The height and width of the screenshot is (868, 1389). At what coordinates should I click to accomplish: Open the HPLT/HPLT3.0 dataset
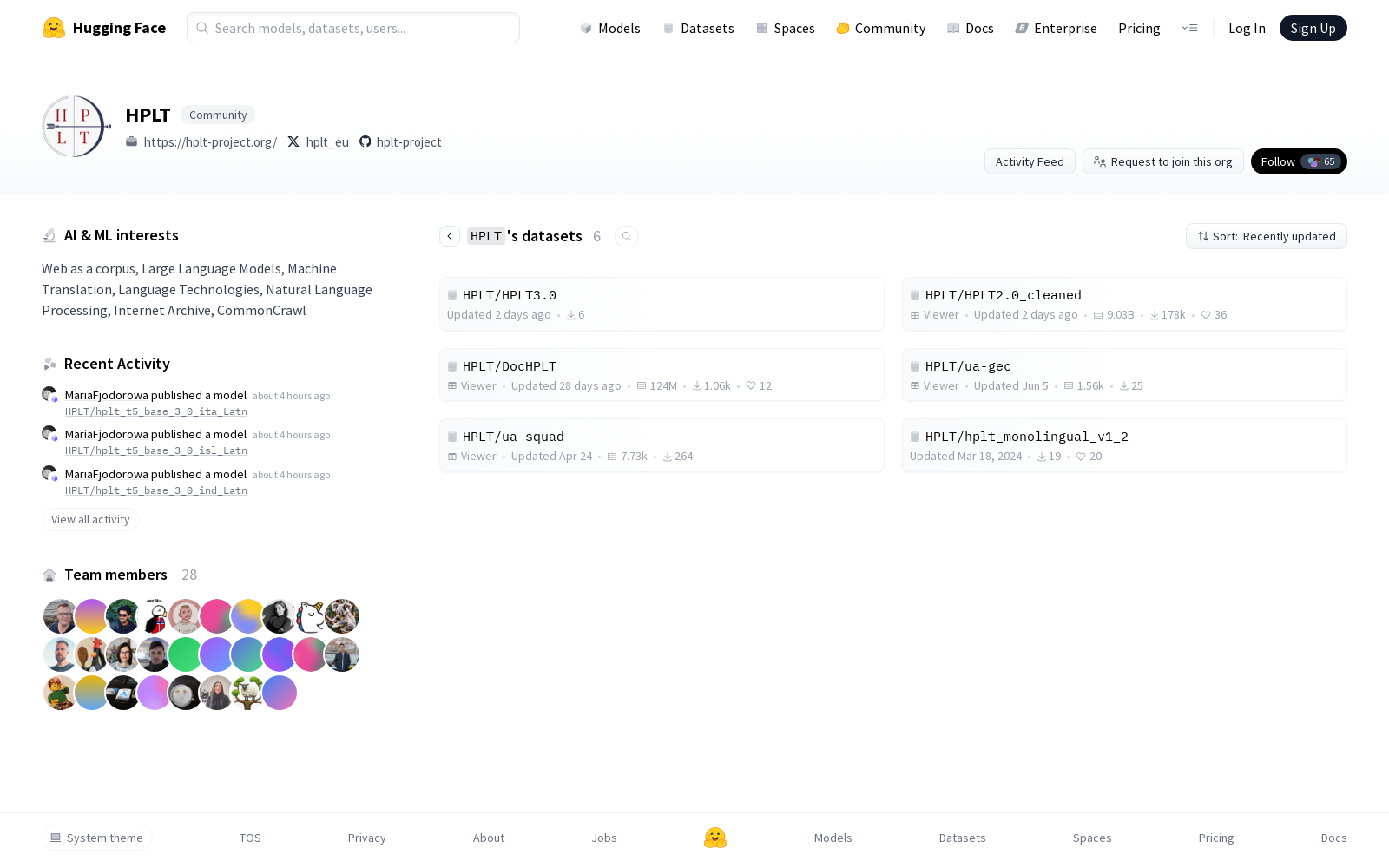point(662,304)
